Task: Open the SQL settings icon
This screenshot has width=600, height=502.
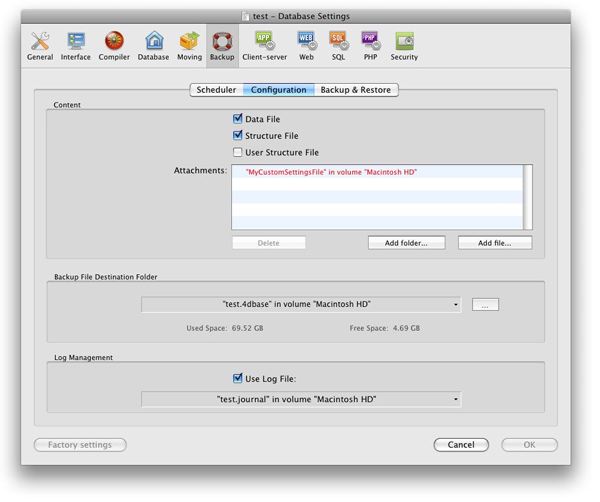Action: [x=338, y=43]
